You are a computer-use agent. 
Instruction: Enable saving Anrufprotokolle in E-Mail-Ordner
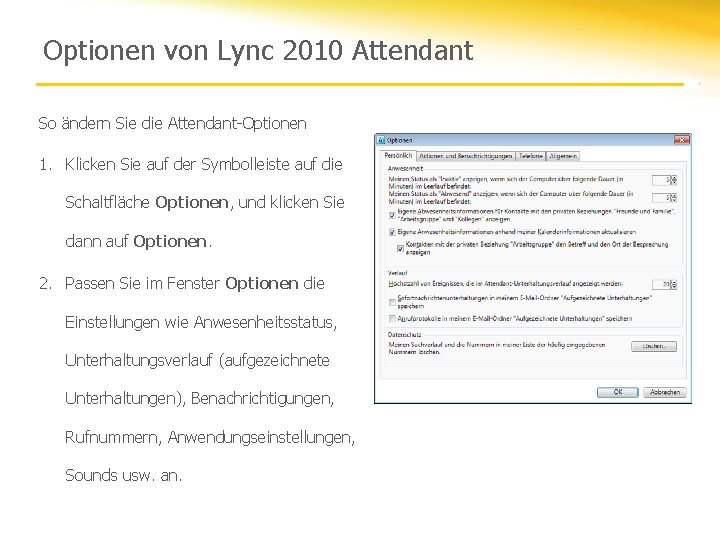(392, 318)
